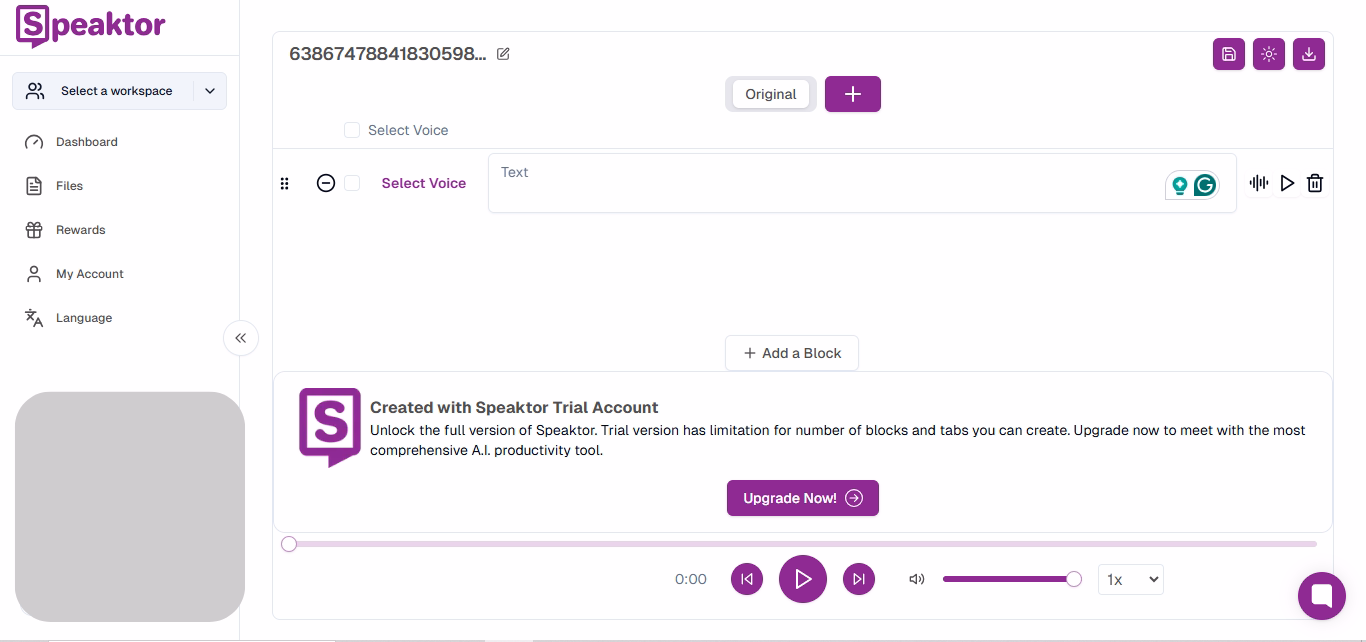The width and height of the screenshot is (1366, 642).
Task: Change the interface Language
Action: (x=69, y=318)
